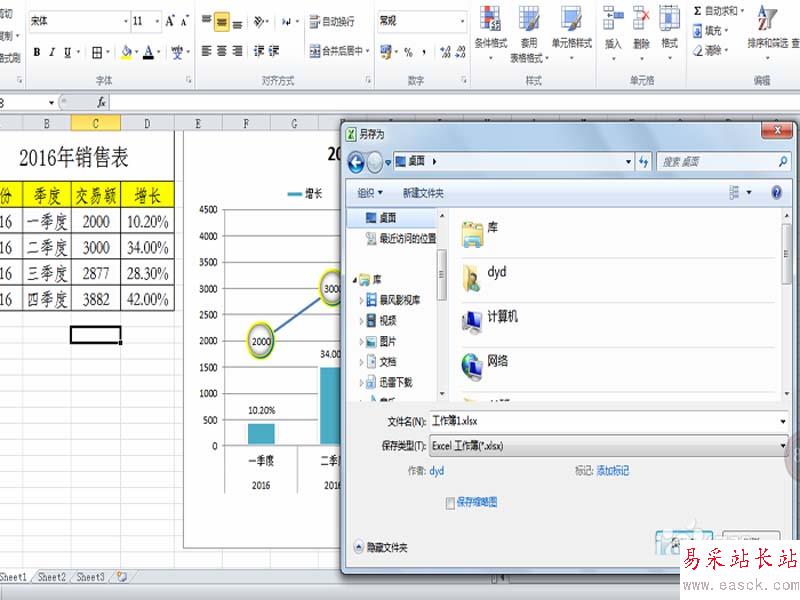The width and height of the screenshot is (800, 600).
Task: Select 最近访问的位置 in navigation pane
Action: (401, 238)
